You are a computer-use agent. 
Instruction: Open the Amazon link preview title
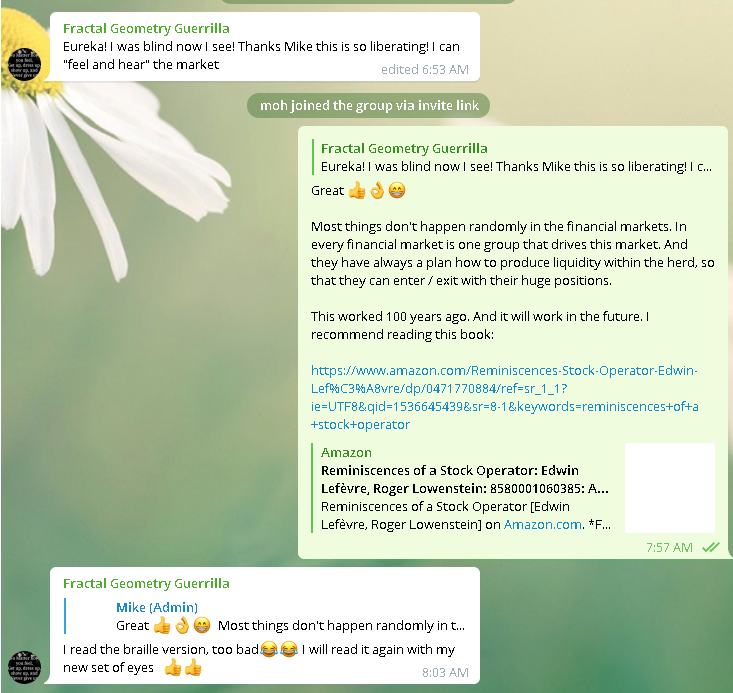point(465,479)
